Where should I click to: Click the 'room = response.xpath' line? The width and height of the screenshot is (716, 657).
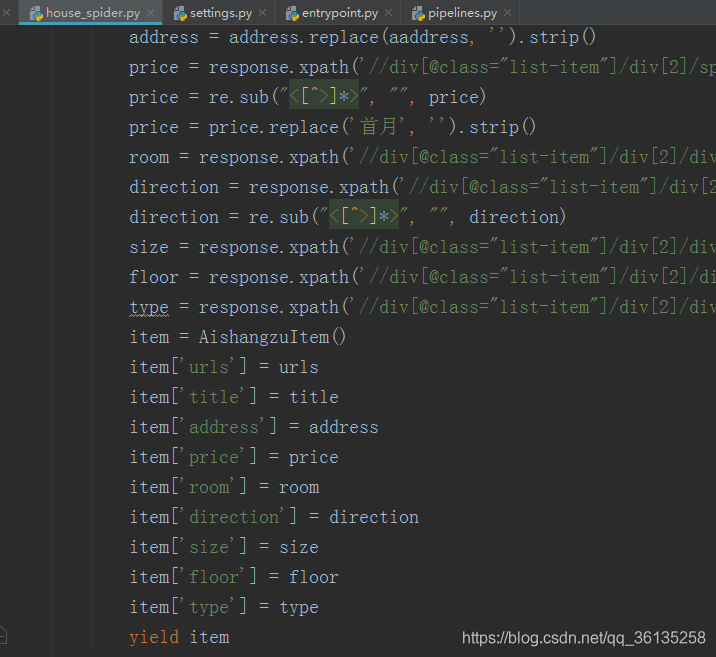click(x=422, y=157)
